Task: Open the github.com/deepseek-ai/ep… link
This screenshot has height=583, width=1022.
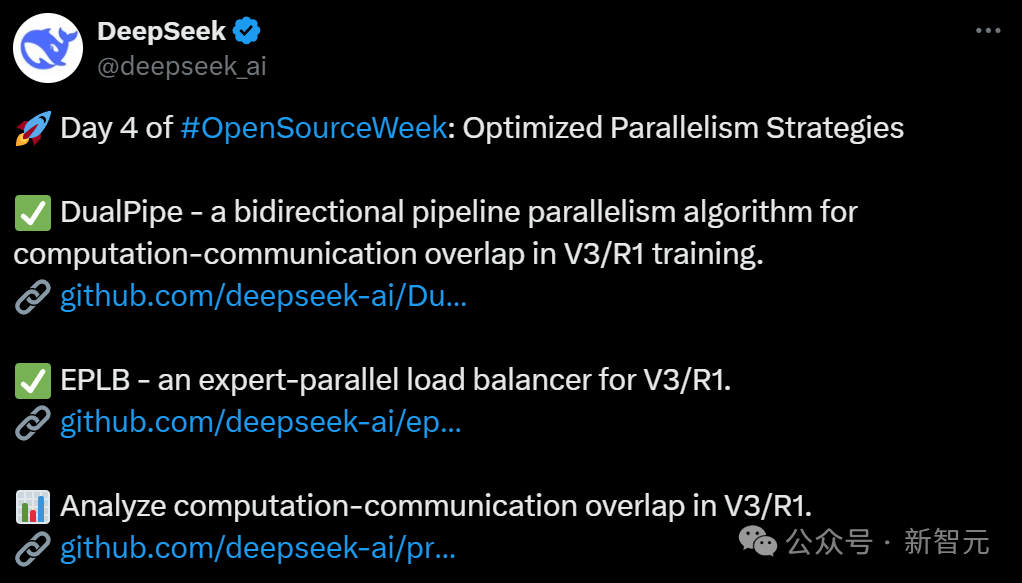Action: click(x=261, y=423)
